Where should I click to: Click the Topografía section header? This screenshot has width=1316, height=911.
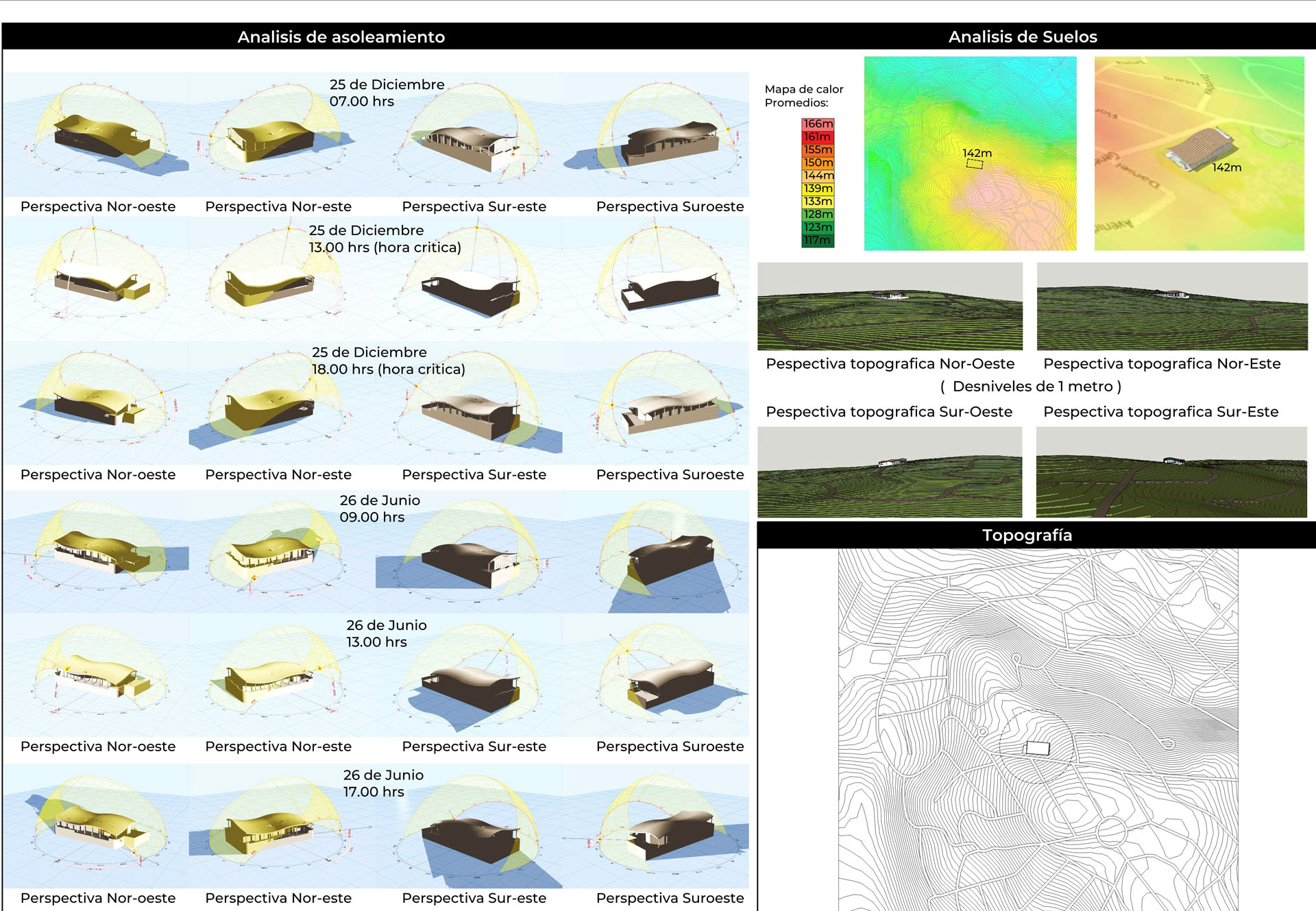coord(1026,535)
